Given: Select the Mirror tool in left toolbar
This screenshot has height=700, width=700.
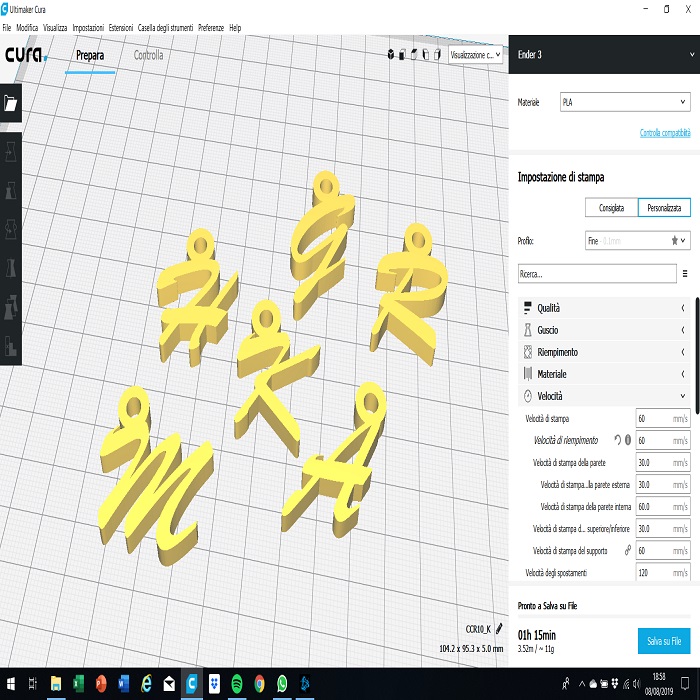Looking at the screenshot, I should 11,268.
